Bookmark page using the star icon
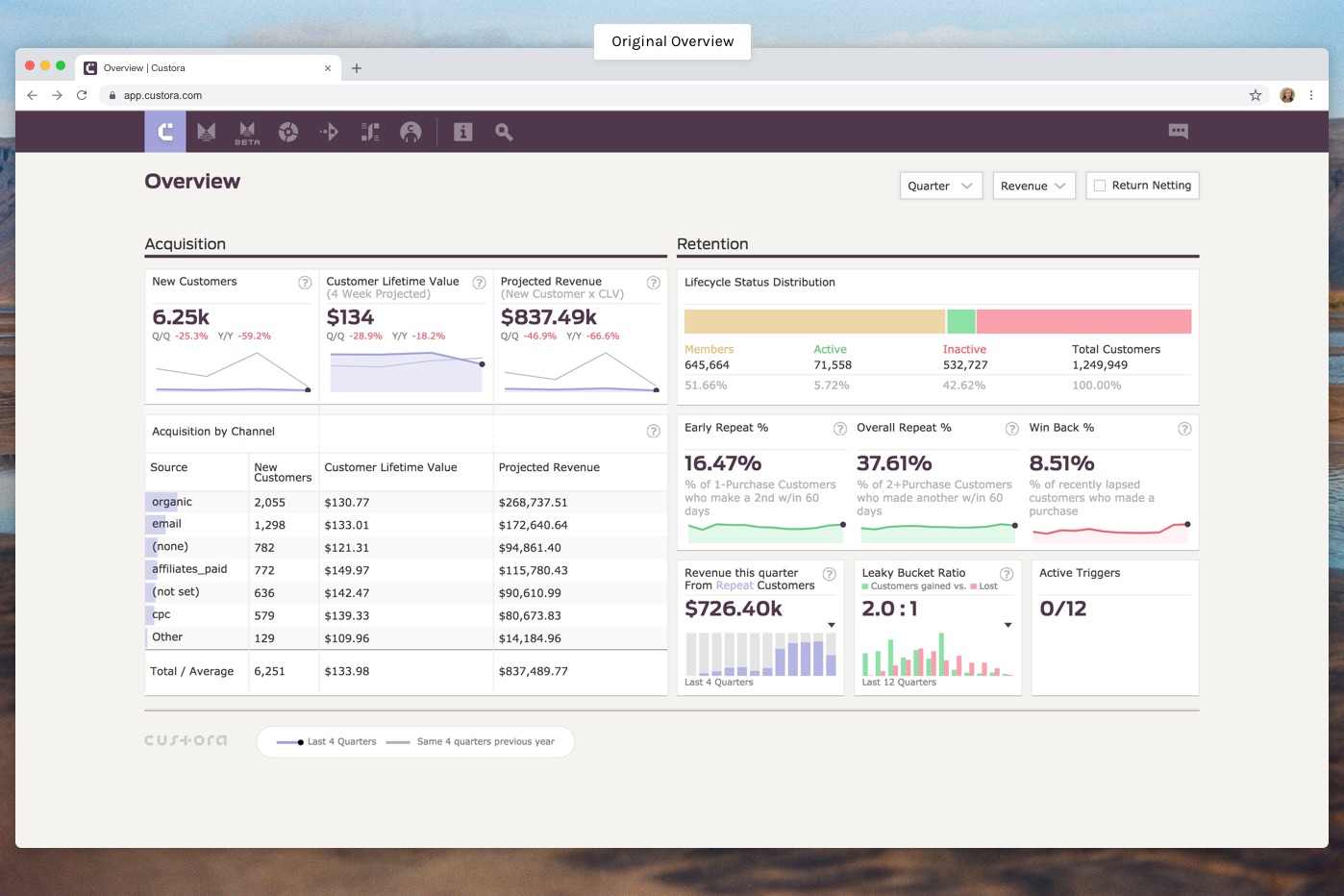The width and height of the screenshot is (1344, 896). click(x=1255, y=95)
